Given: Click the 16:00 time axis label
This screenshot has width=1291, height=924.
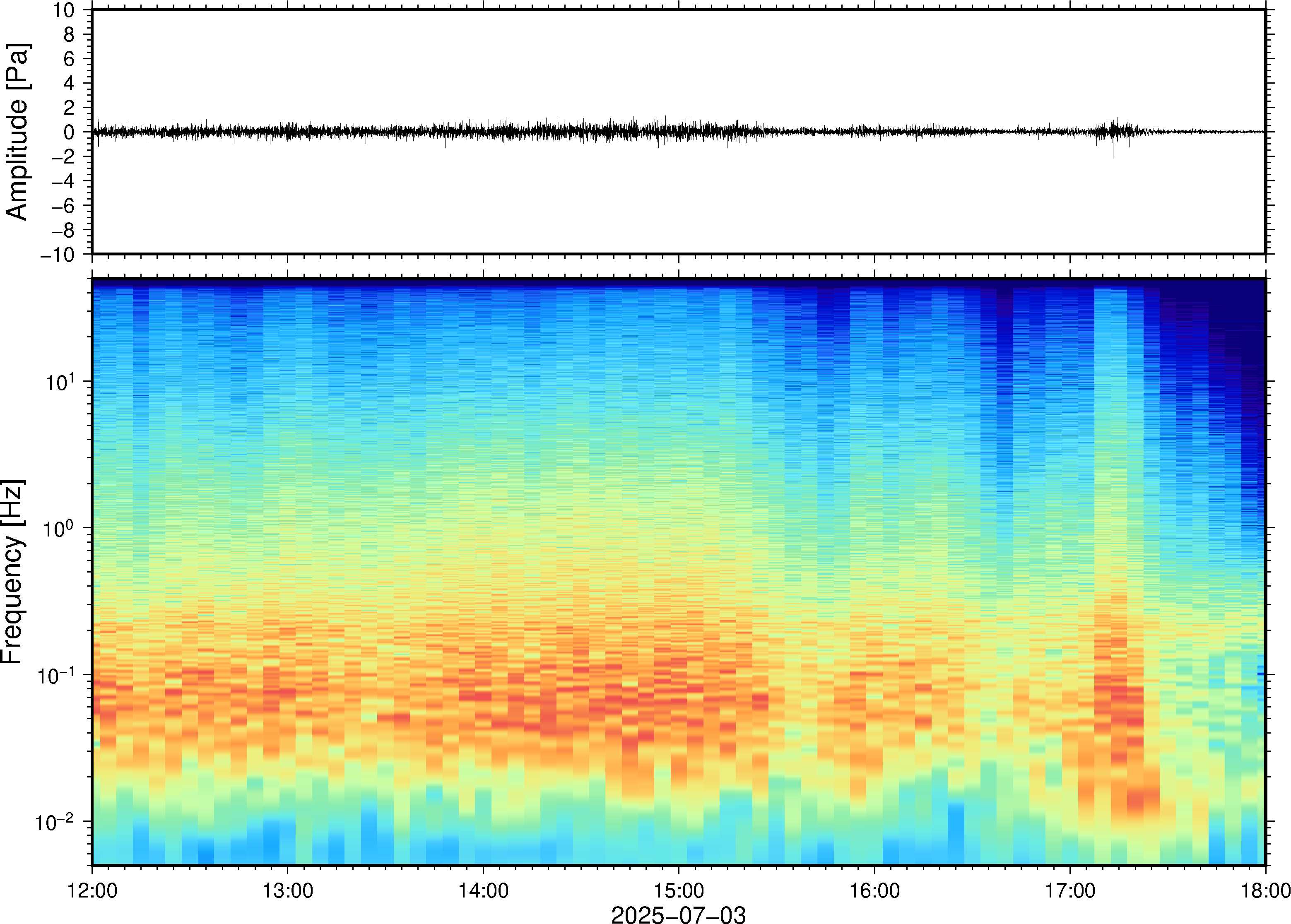Looking at the screenshot, I should point(874,890).
